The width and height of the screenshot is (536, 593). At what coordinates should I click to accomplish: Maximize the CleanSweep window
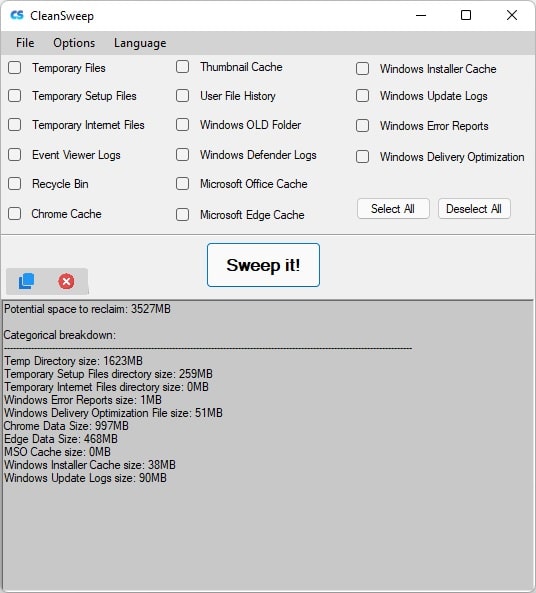click(x=466, y=15)
